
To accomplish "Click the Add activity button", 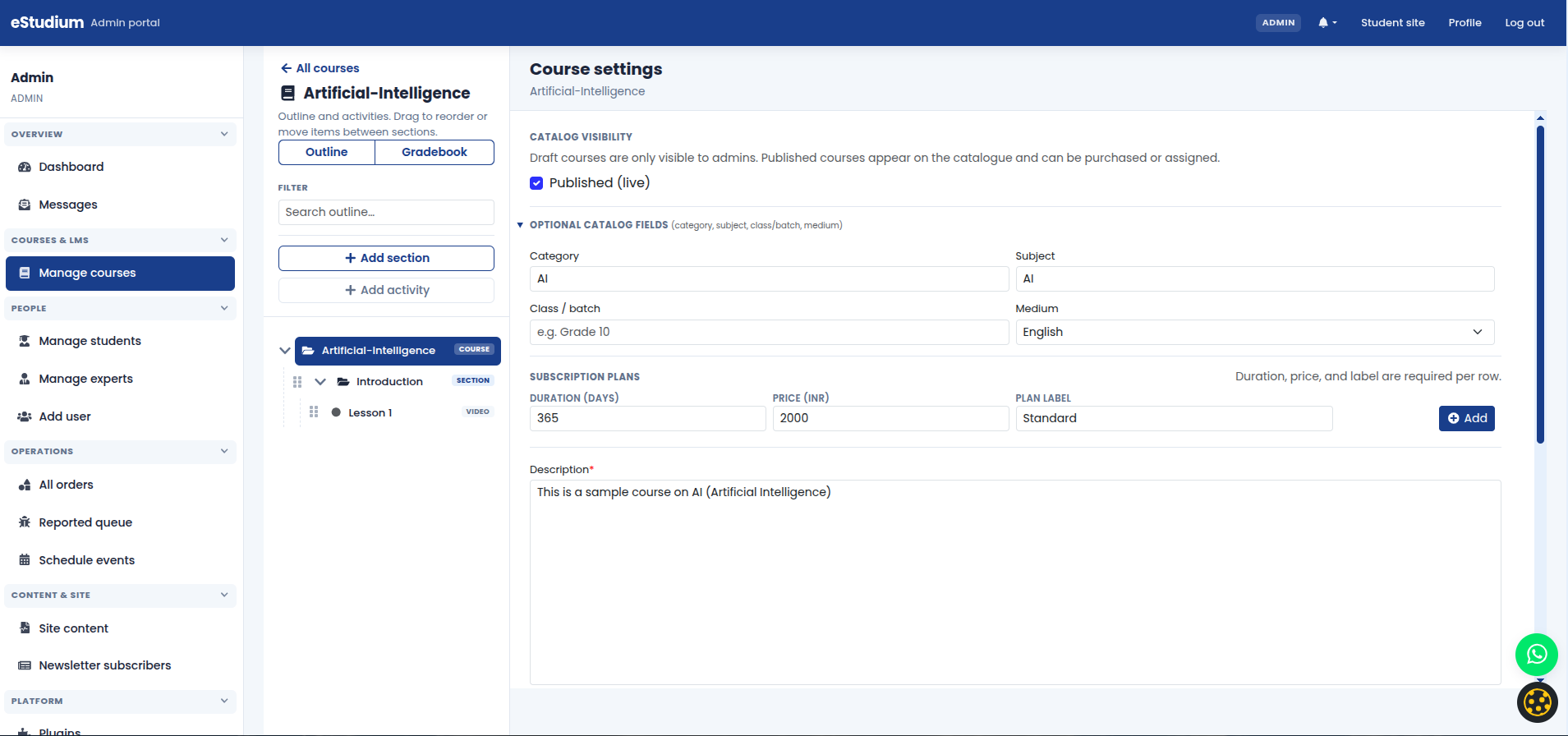I will (x=386, y=290).
